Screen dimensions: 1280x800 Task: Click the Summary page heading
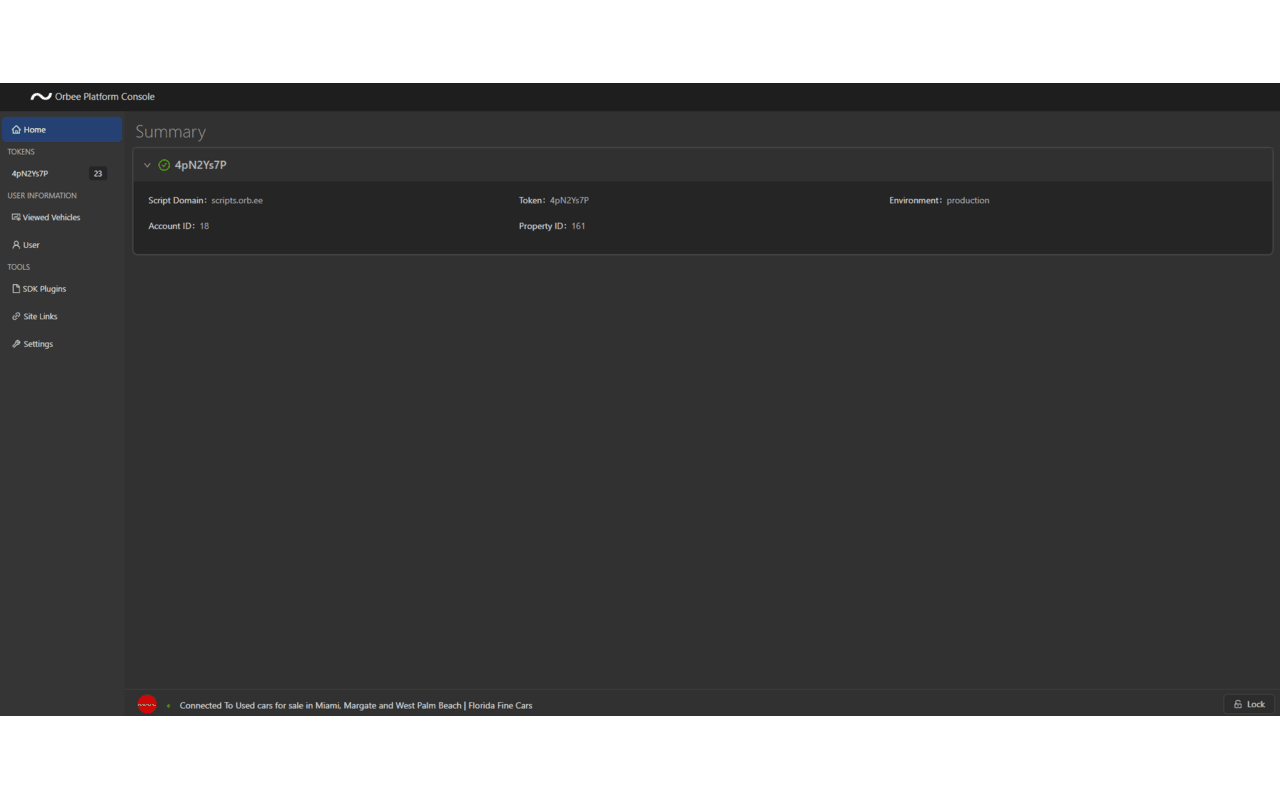pyautogui.click(x=170, y=131)
